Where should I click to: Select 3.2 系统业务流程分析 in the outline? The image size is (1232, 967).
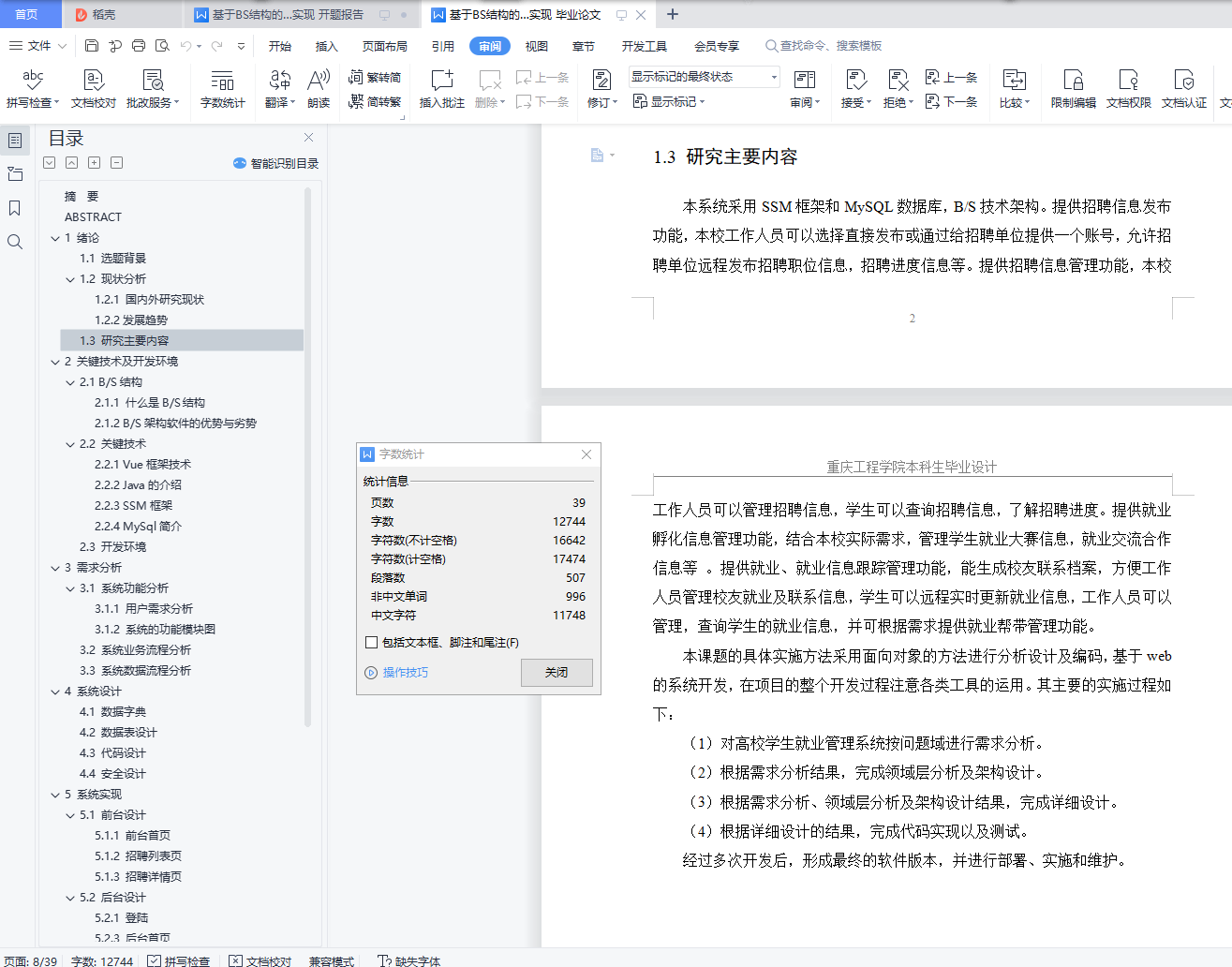136,650
